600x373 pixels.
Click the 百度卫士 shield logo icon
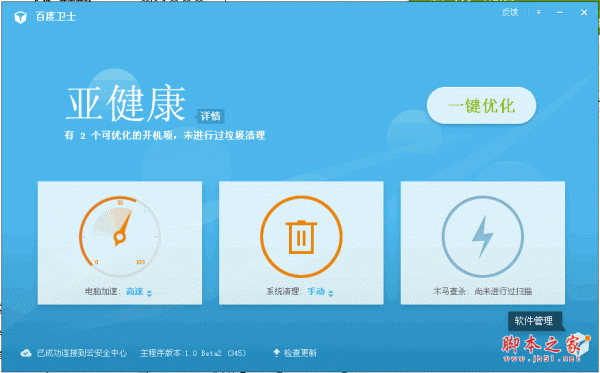(x=20, y=17)
